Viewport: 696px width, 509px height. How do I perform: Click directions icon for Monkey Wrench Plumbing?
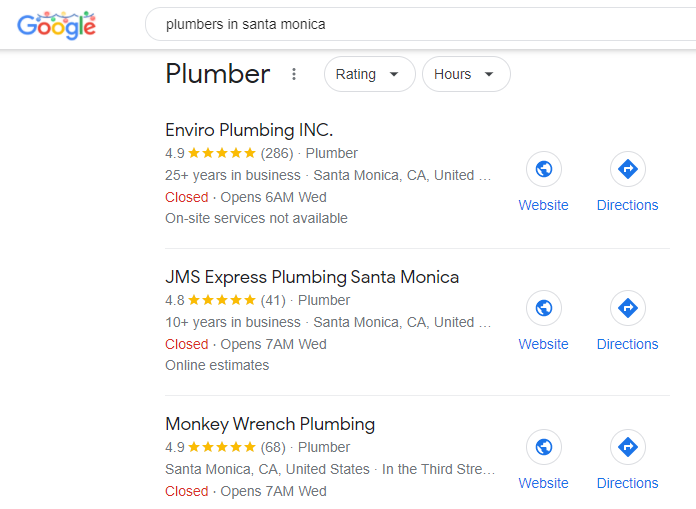coord(628,447)
